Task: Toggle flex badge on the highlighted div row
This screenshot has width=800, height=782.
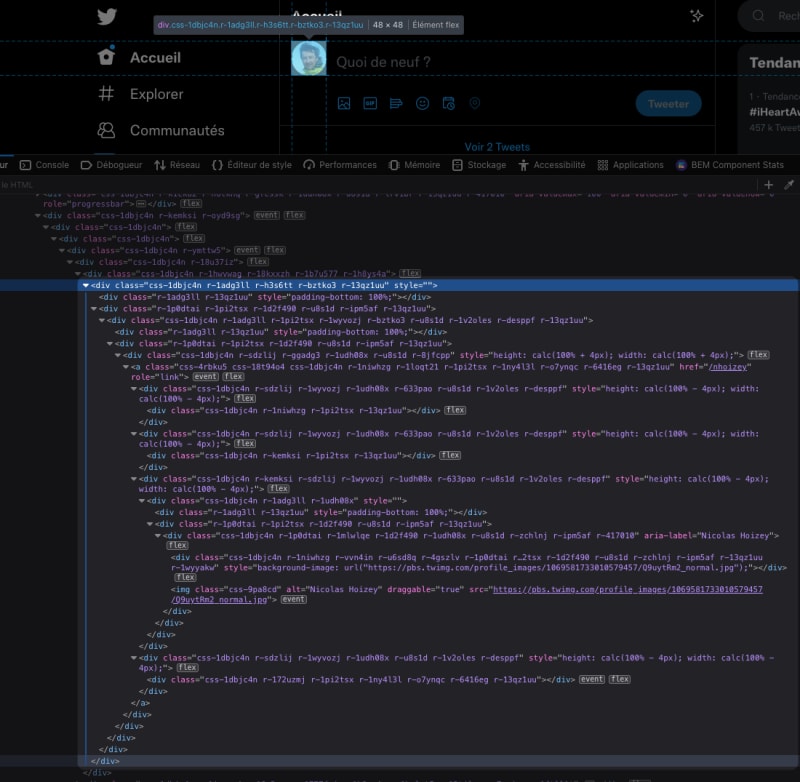Action: 410,273
